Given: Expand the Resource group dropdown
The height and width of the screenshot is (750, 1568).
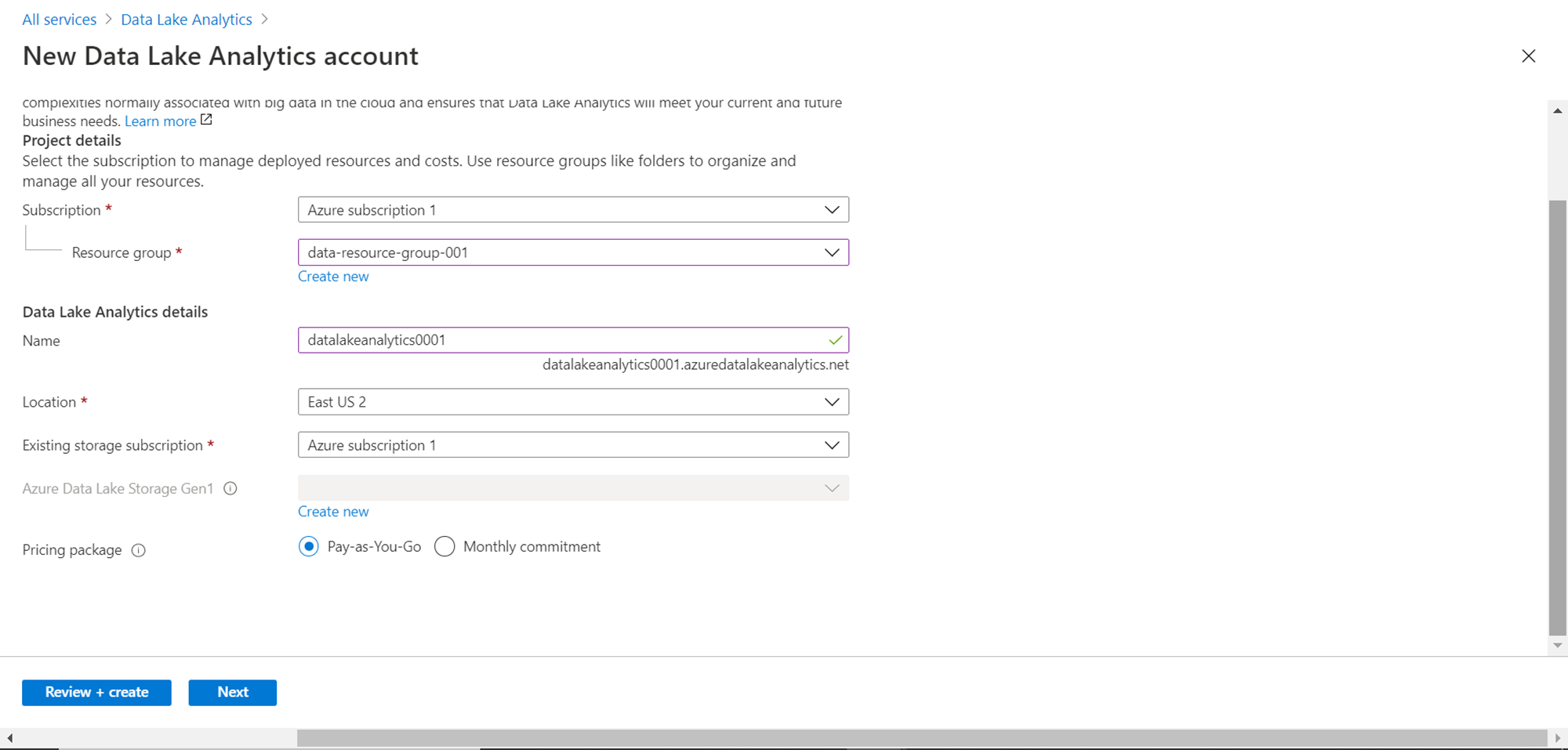Looking at the screenshot, I should (572, 252).
